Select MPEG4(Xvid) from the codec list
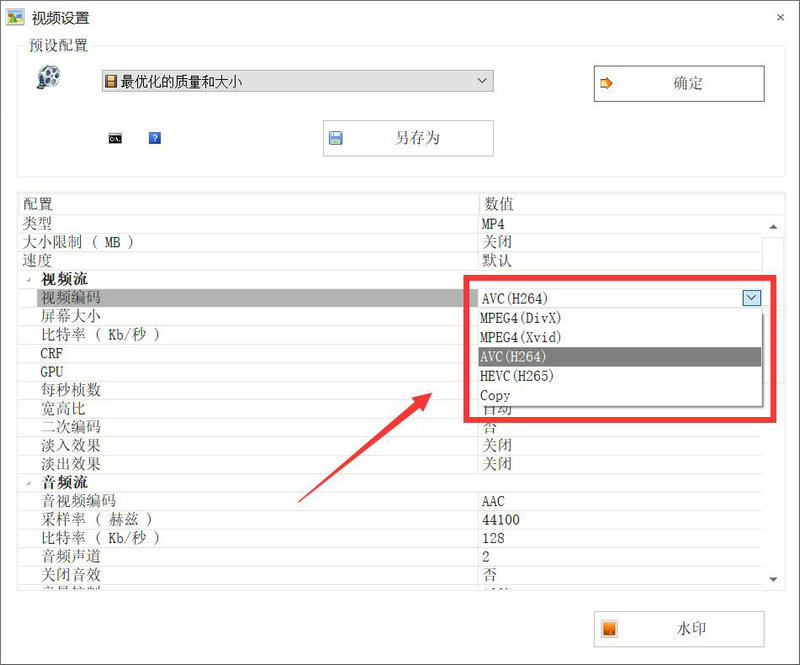This screenshot has width=800, height=665. click(x=620, y=337)
